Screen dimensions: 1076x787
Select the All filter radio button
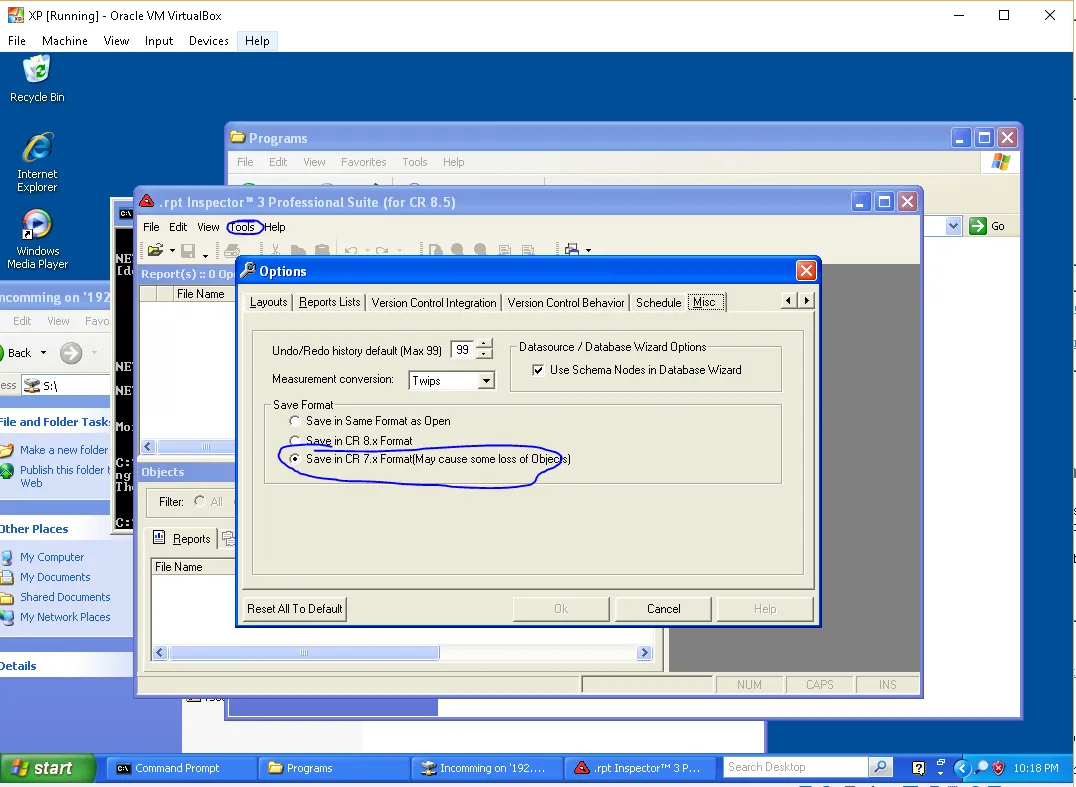pos(200,501)
